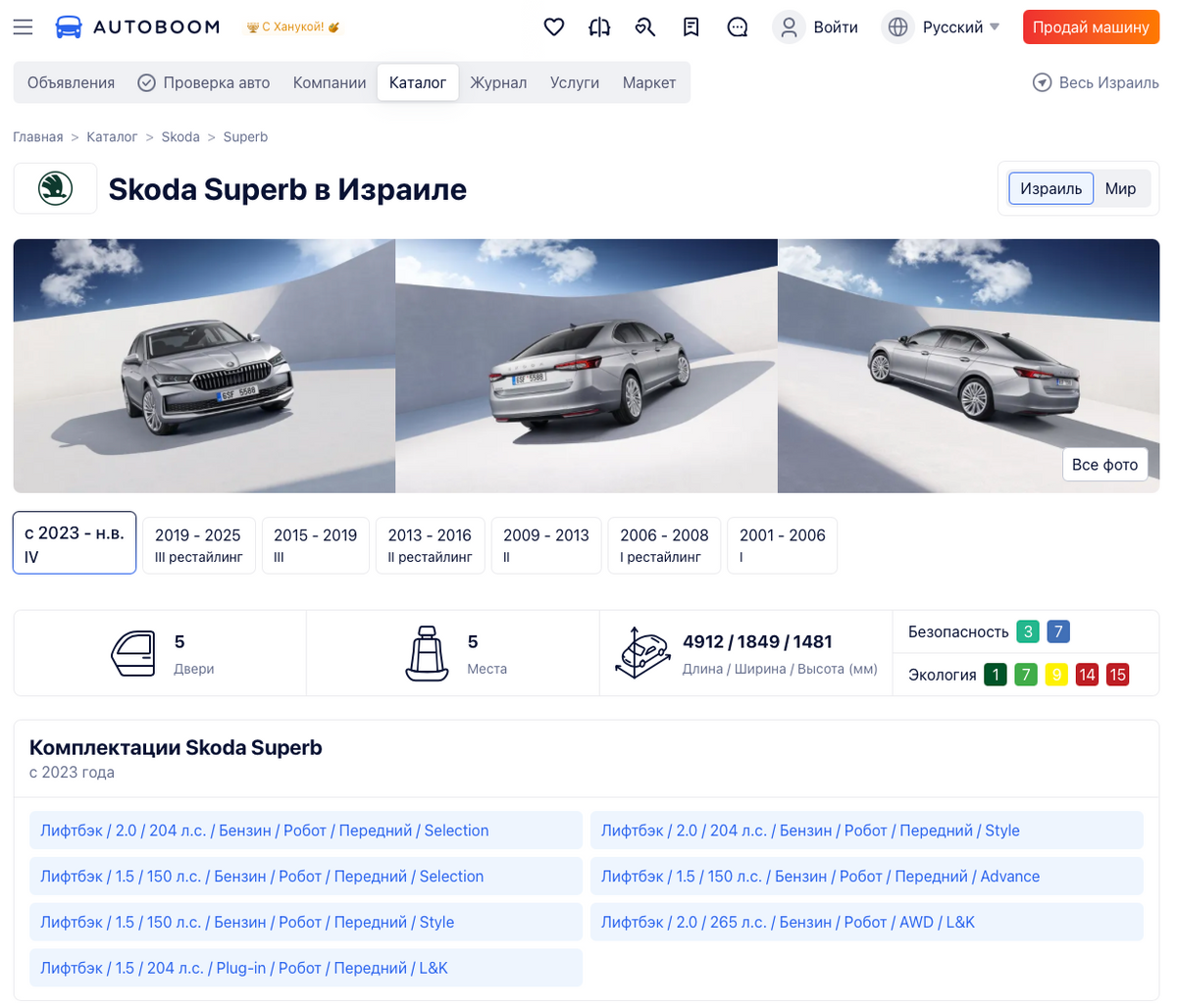Switch toggle to Израиль

(x=1050, y=188)
